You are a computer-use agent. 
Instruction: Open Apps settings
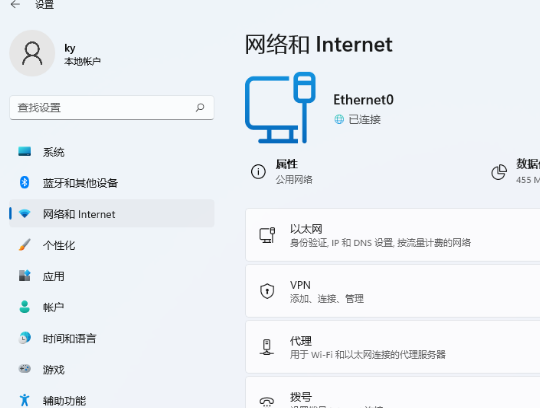click(x=112, y=276)
